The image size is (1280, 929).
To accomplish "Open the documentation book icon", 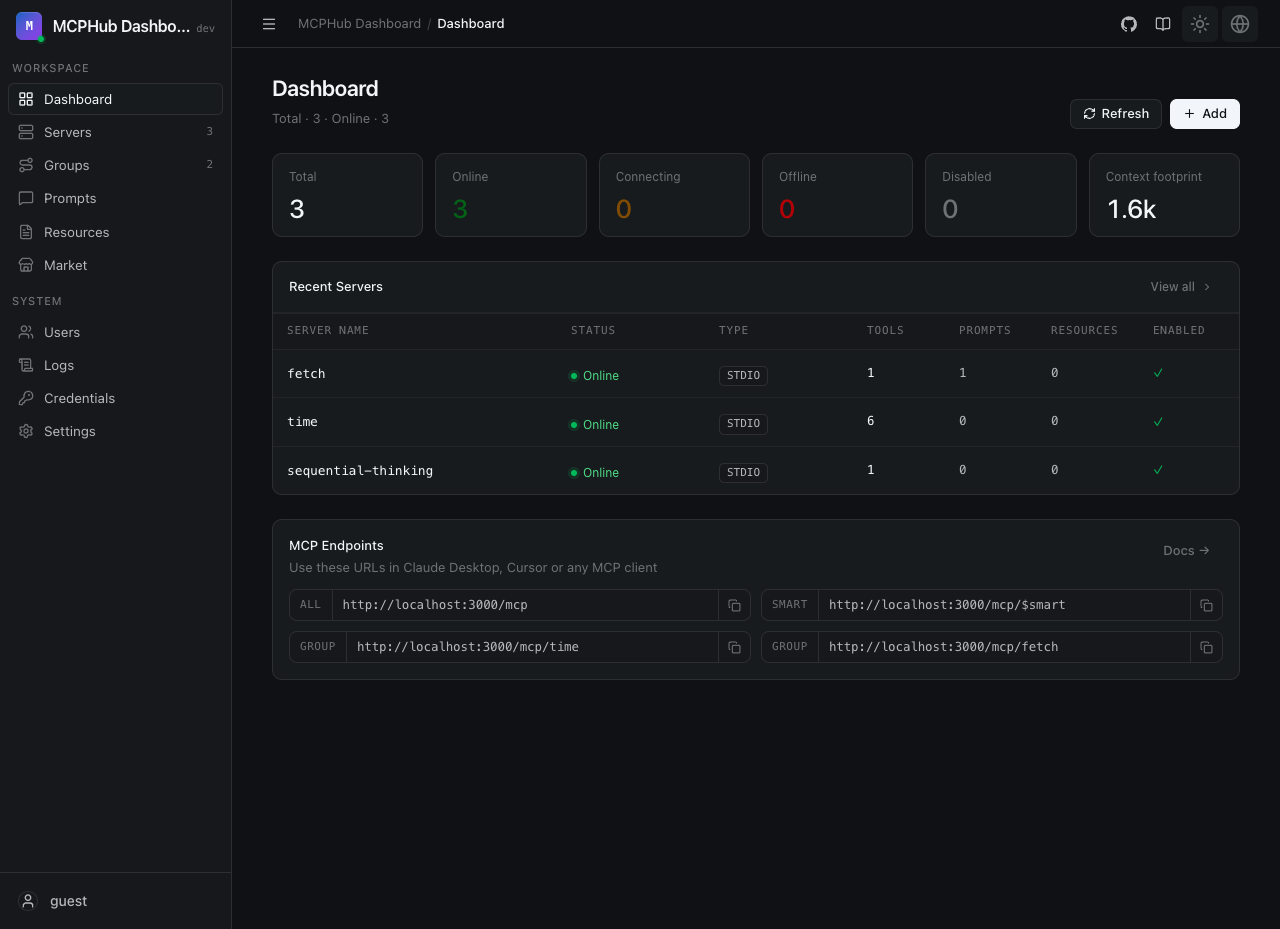I will point(1163,24).
